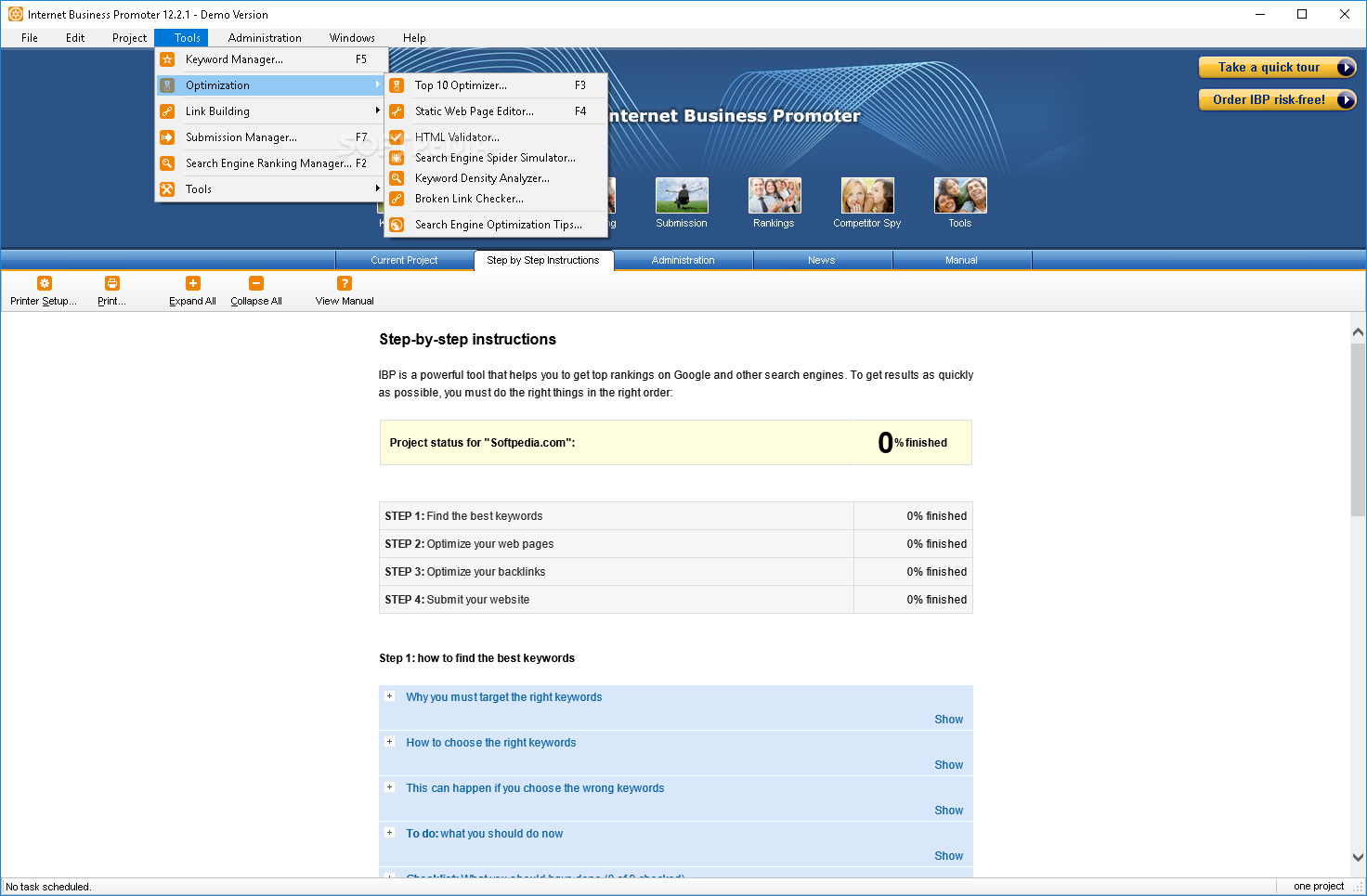Open the Windows menu
1367x896 pixels.
(x=352, y=38)
